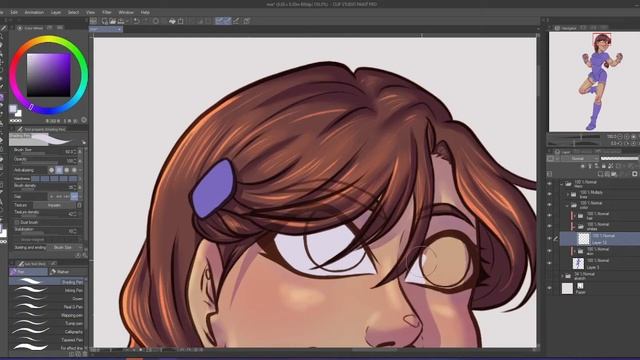This screenshot has height=360, width=640.
Task: Hide the top 100% Normal folder
Action: (x=549, y=184)
